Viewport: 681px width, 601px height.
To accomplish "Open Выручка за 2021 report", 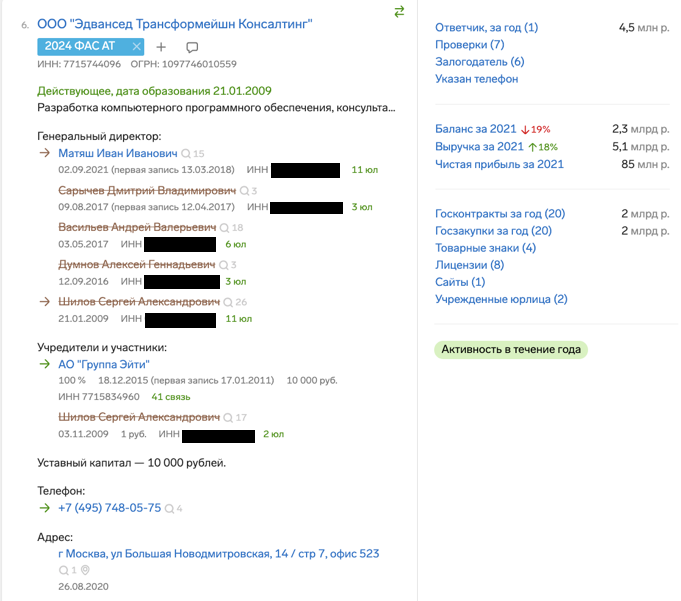I will pos(479,146).
